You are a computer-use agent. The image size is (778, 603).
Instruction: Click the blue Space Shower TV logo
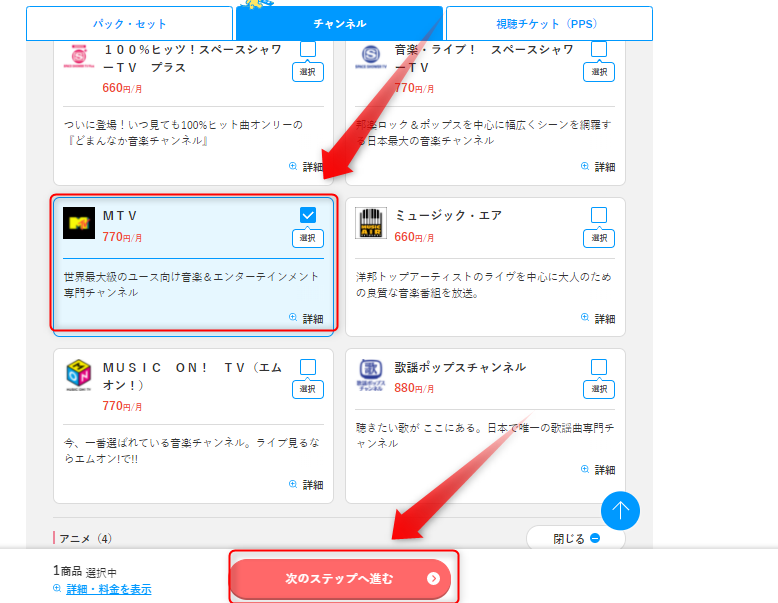(371, 57)
